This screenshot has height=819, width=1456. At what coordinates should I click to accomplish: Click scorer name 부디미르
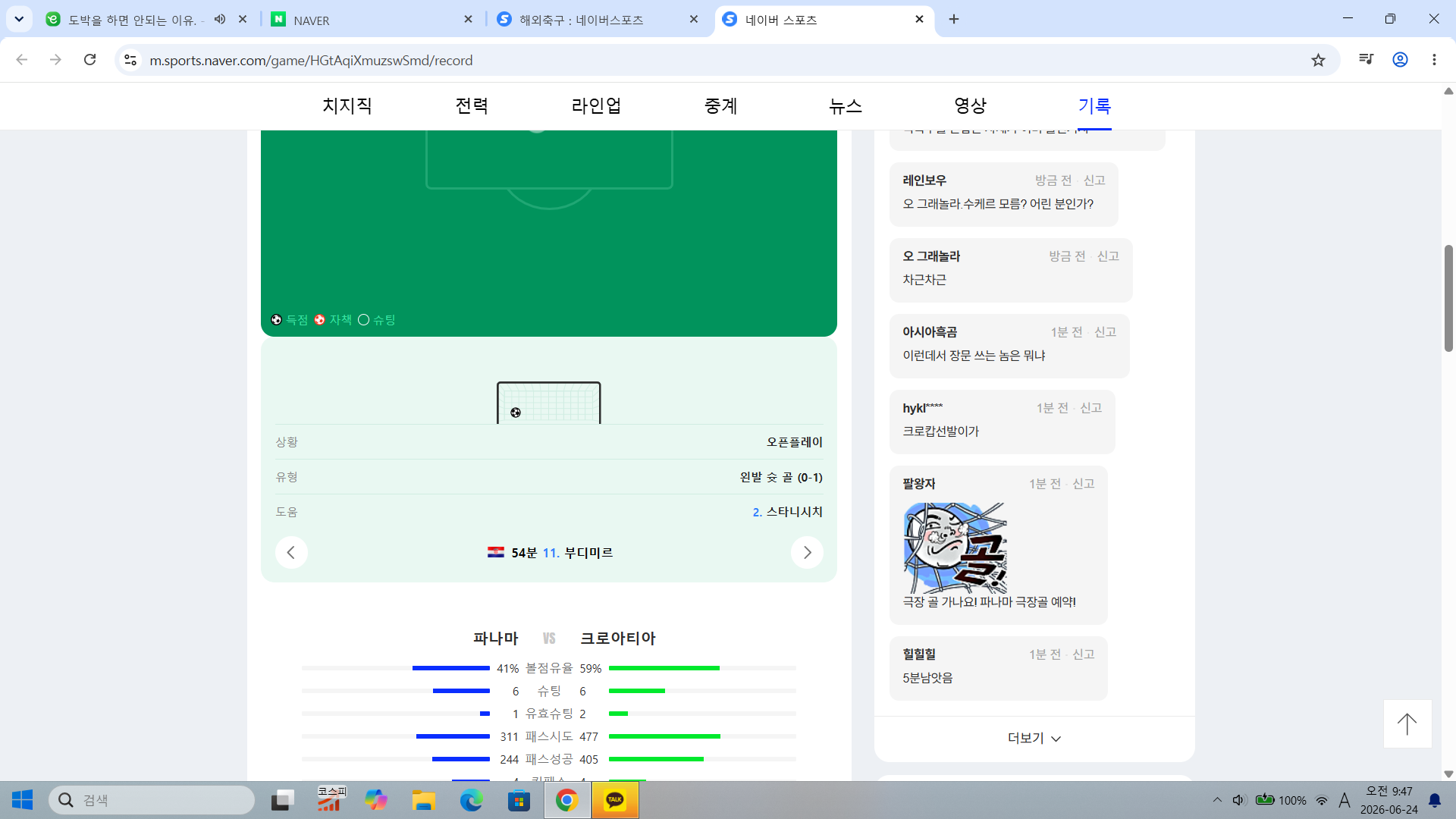point(588,553)
